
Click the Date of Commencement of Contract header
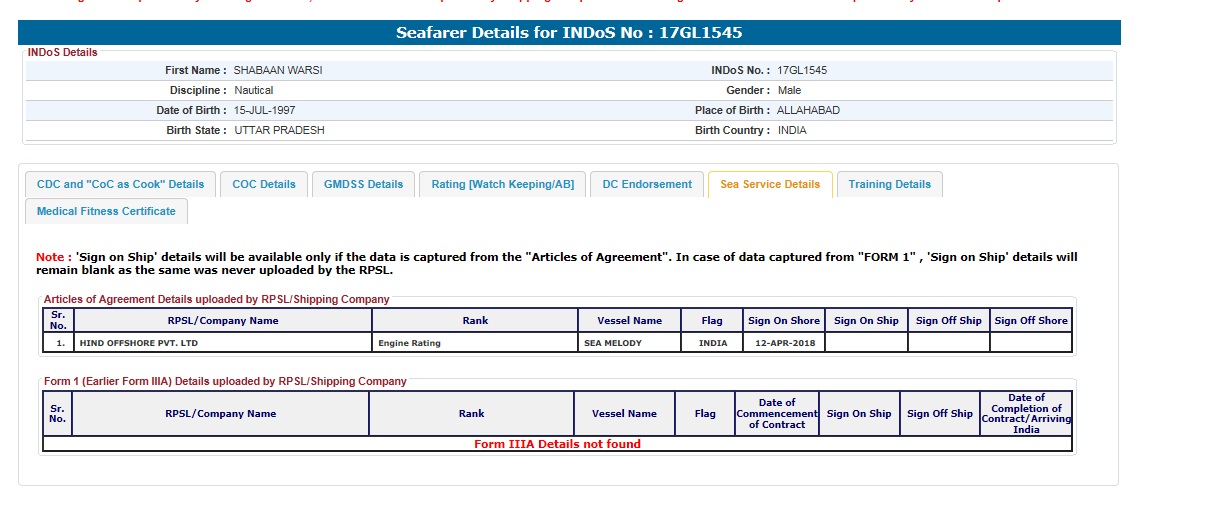coord(777,413)
